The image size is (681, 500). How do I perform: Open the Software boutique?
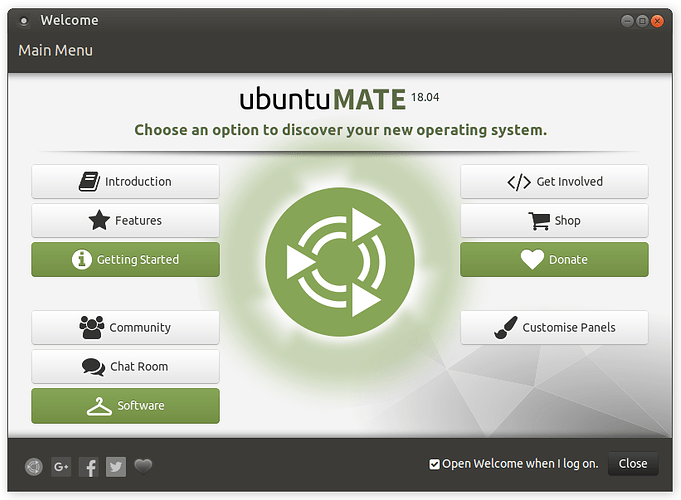pos(125,405)
